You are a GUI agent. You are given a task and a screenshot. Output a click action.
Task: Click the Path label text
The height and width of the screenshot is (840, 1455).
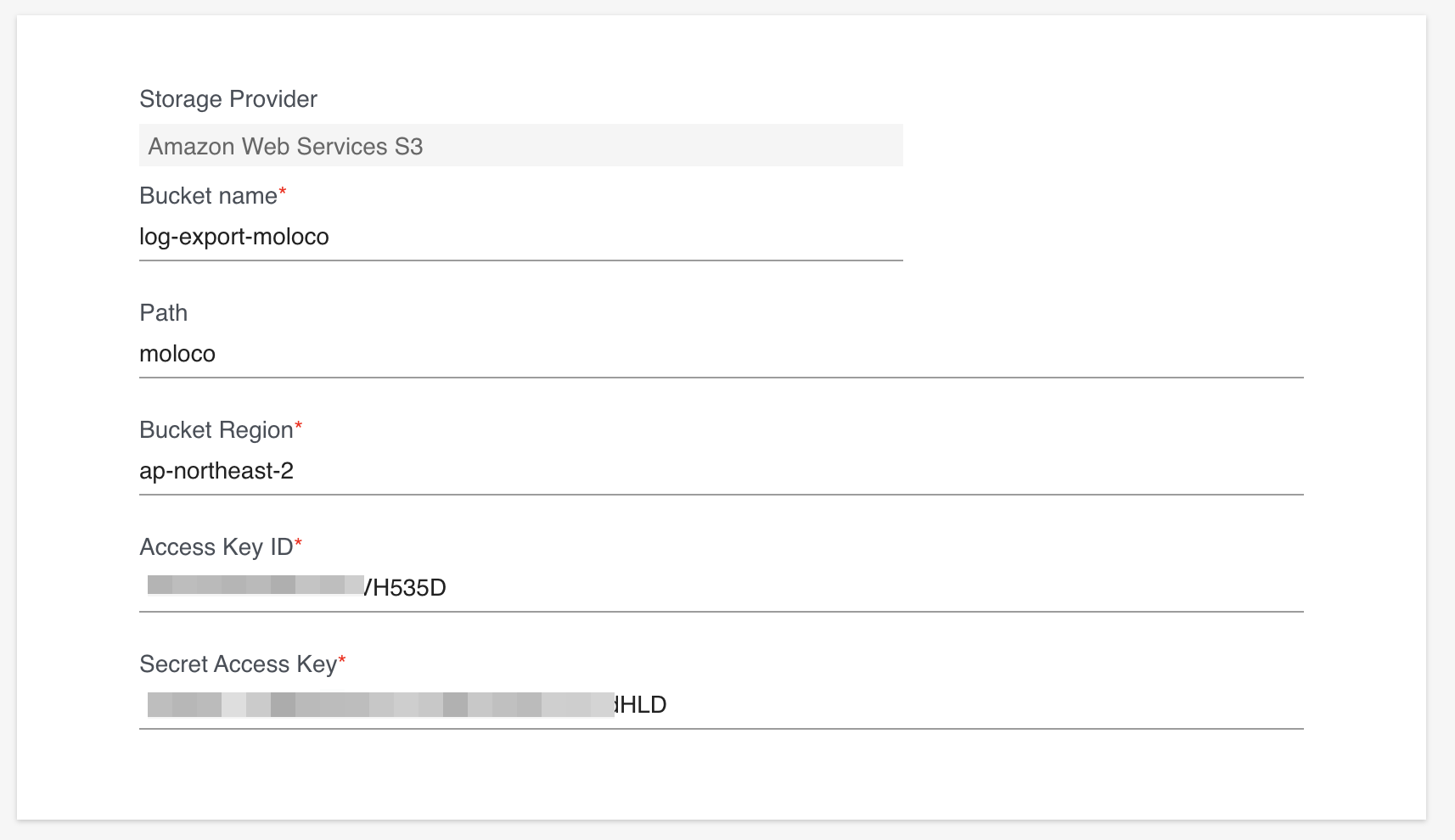[x=163, y=313]
